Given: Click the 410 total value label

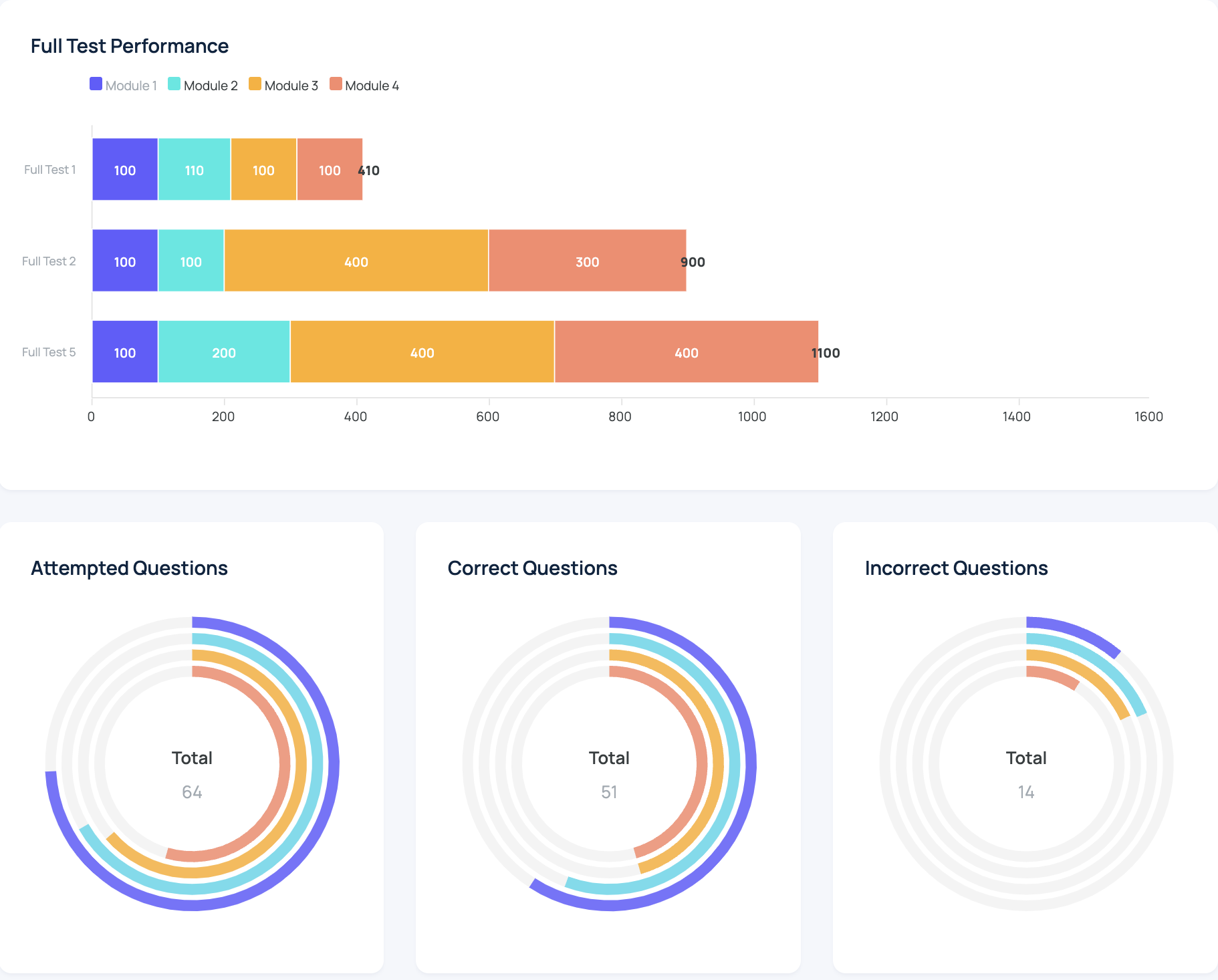Looking at the screenshot, I should [x=369, y=170].
